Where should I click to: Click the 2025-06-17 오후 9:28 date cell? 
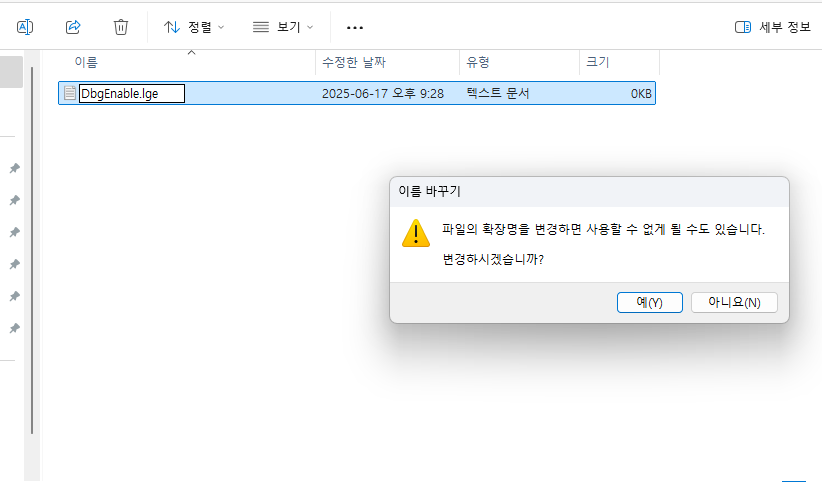(383, 93)
